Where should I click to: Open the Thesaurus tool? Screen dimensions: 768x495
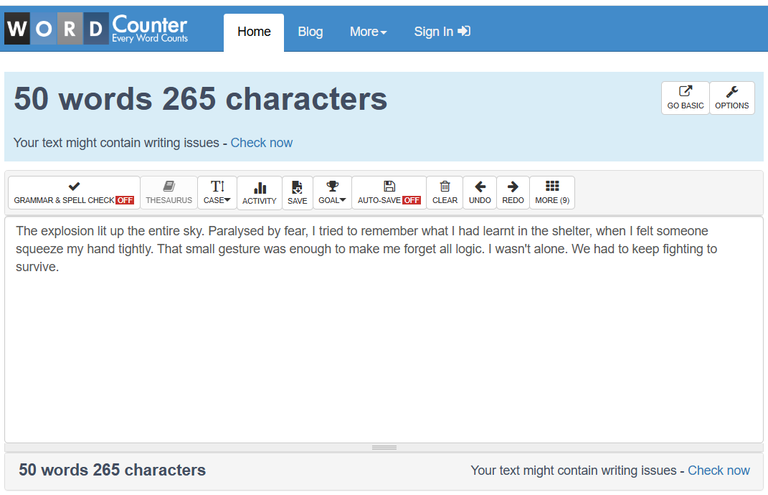click(169, 192)
